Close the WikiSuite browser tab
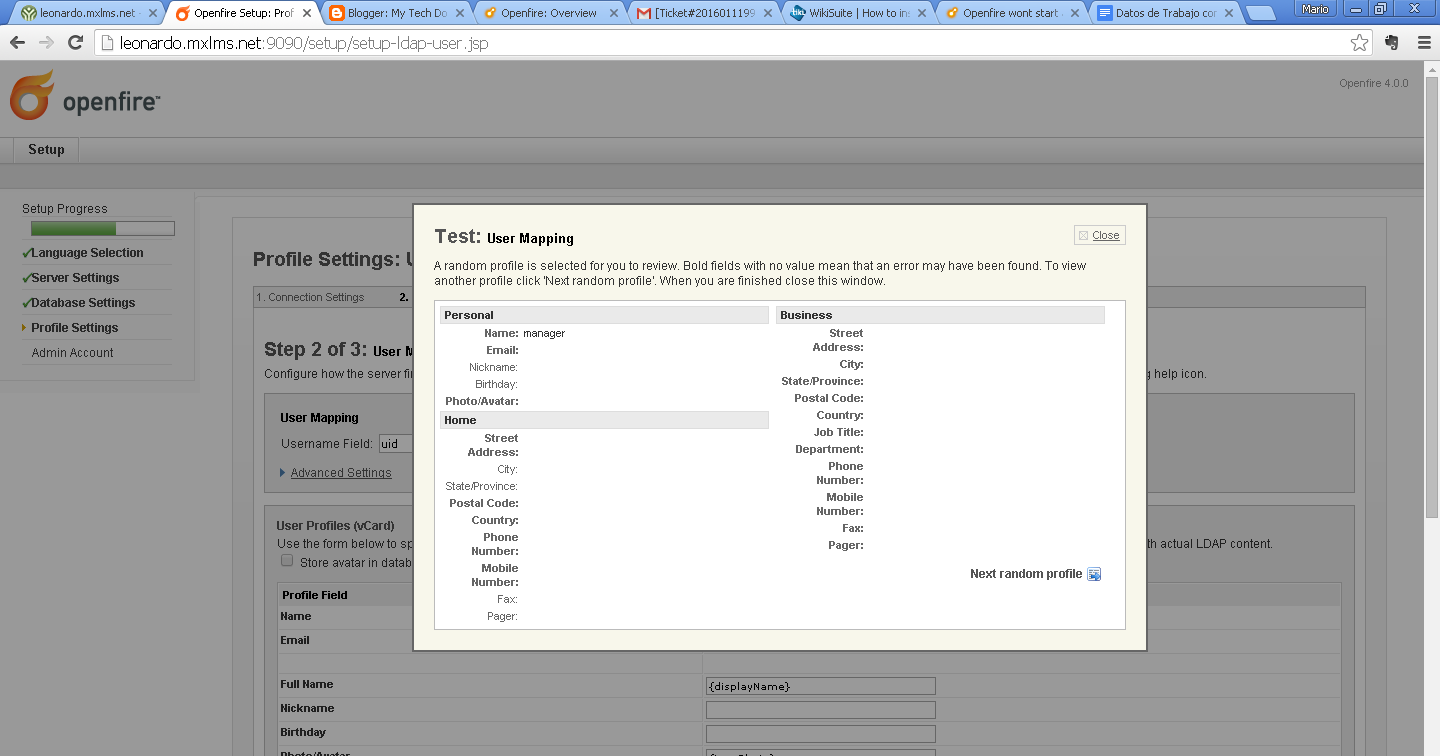1440x756 pixels. pos(922,14)
